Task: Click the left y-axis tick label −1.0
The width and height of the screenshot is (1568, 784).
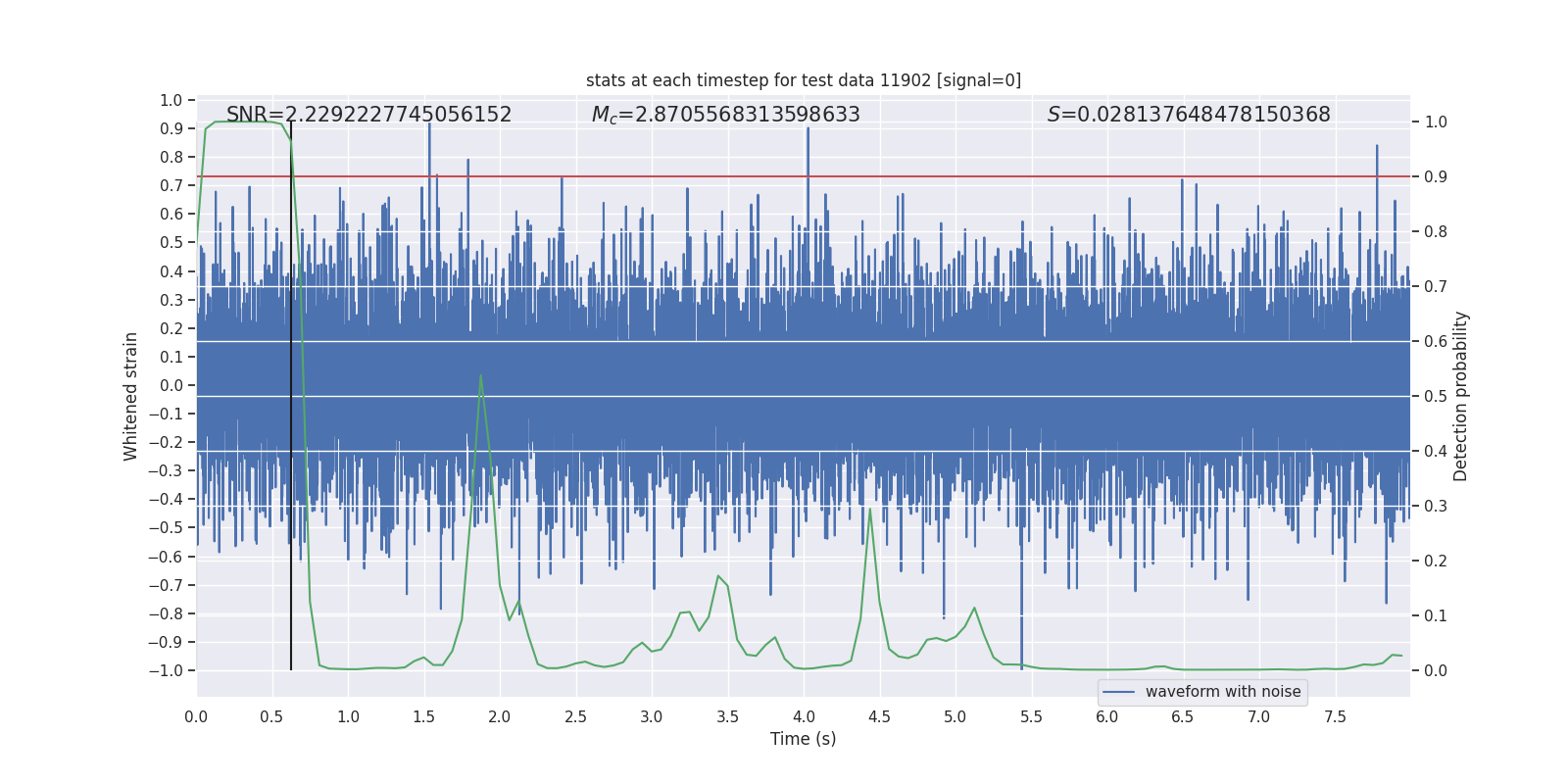Action: [x=166, y=670]
